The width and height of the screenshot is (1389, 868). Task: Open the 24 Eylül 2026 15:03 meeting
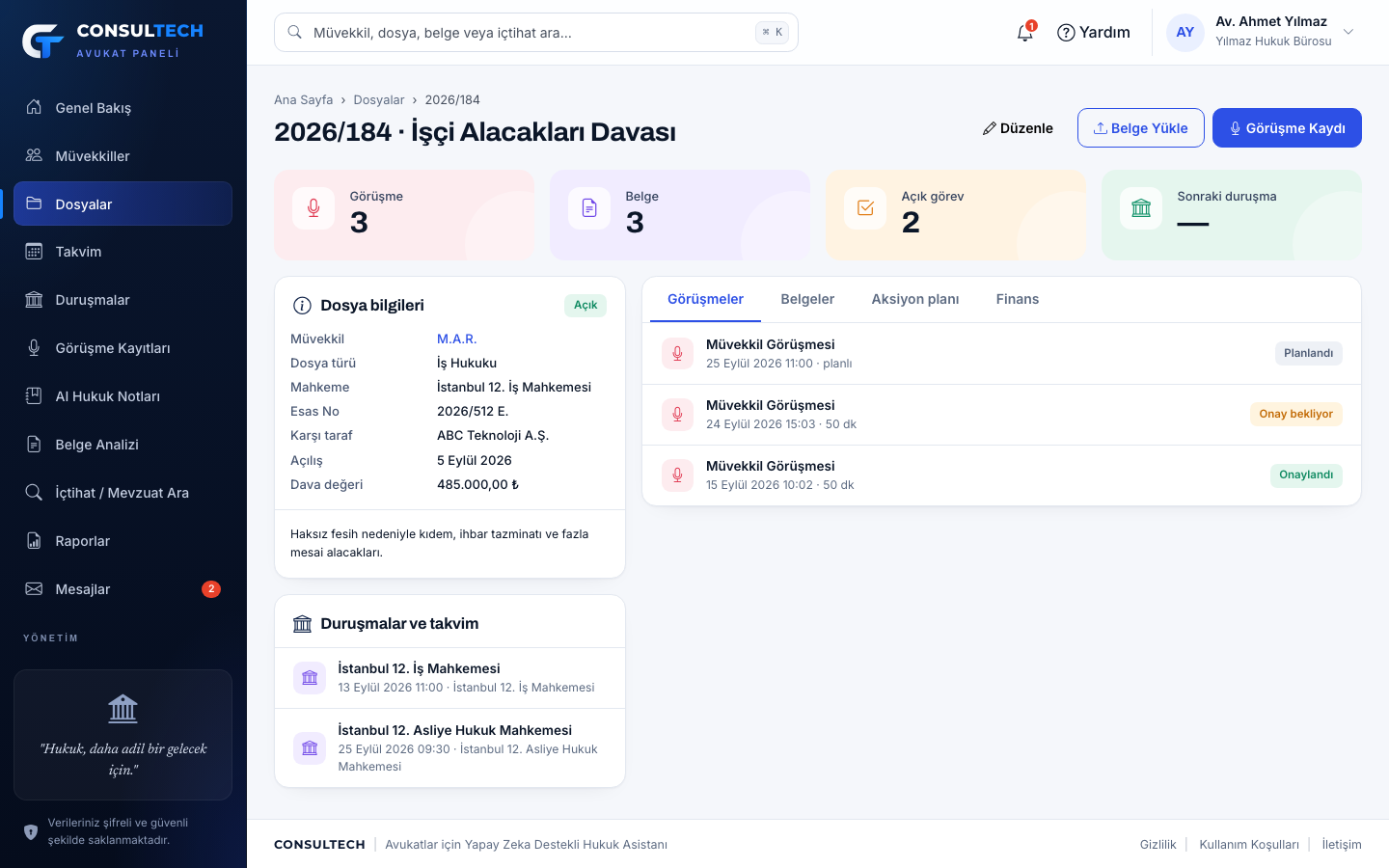1002,415
